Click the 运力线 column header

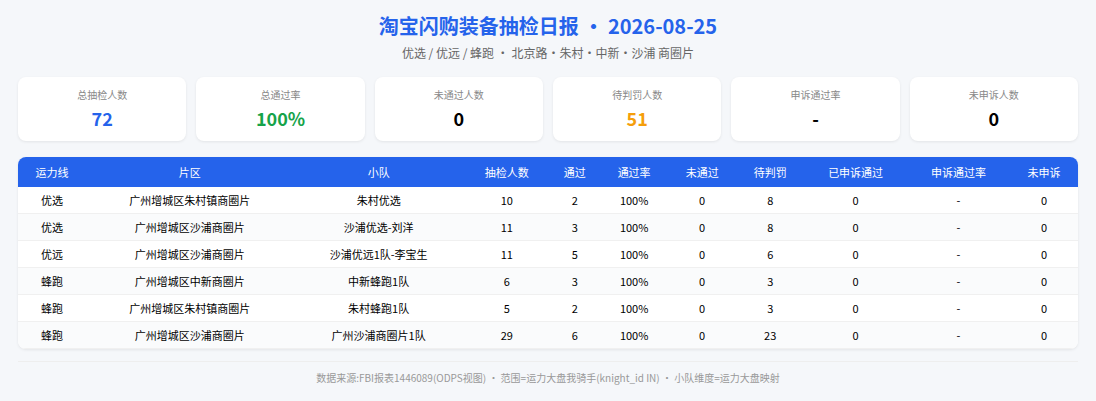(x=52, y=173)
